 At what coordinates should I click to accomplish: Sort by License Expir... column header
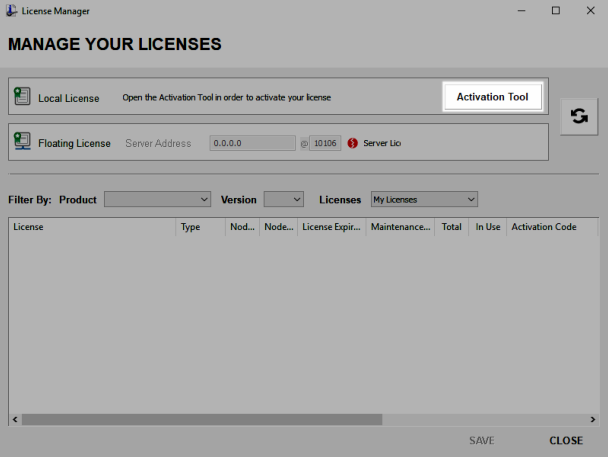coord(332,227)
